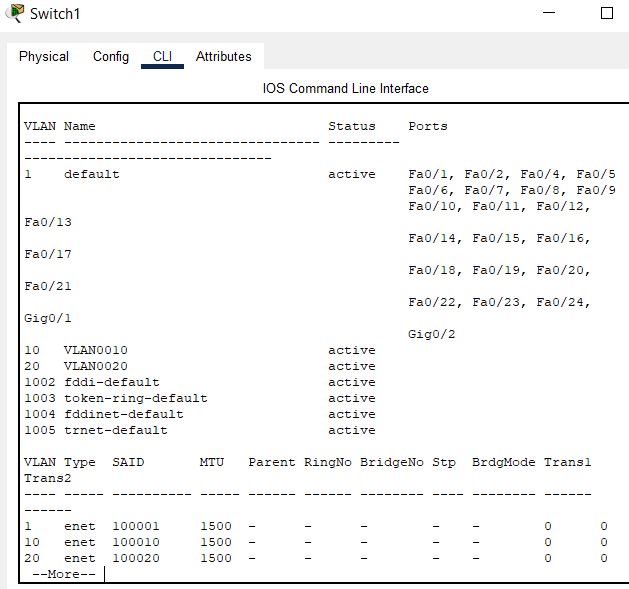Open the Physical tab
The height and width of the screenshot is (589, 629).
pyautogui.click(x=44, y=57)
